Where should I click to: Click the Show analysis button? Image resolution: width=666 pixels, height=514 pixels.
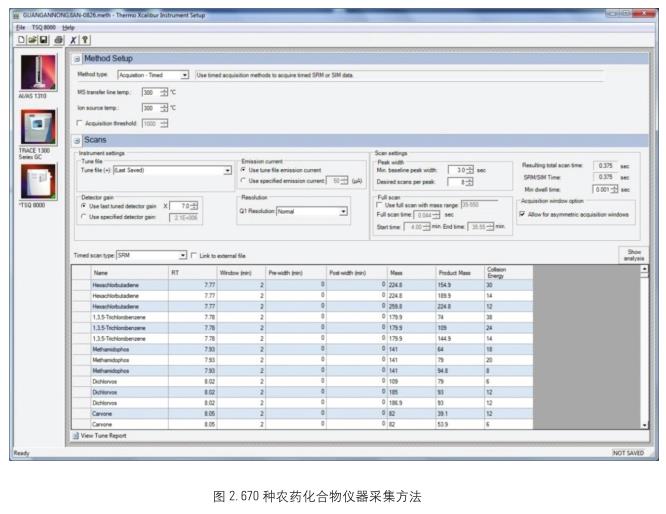(633, 255)
